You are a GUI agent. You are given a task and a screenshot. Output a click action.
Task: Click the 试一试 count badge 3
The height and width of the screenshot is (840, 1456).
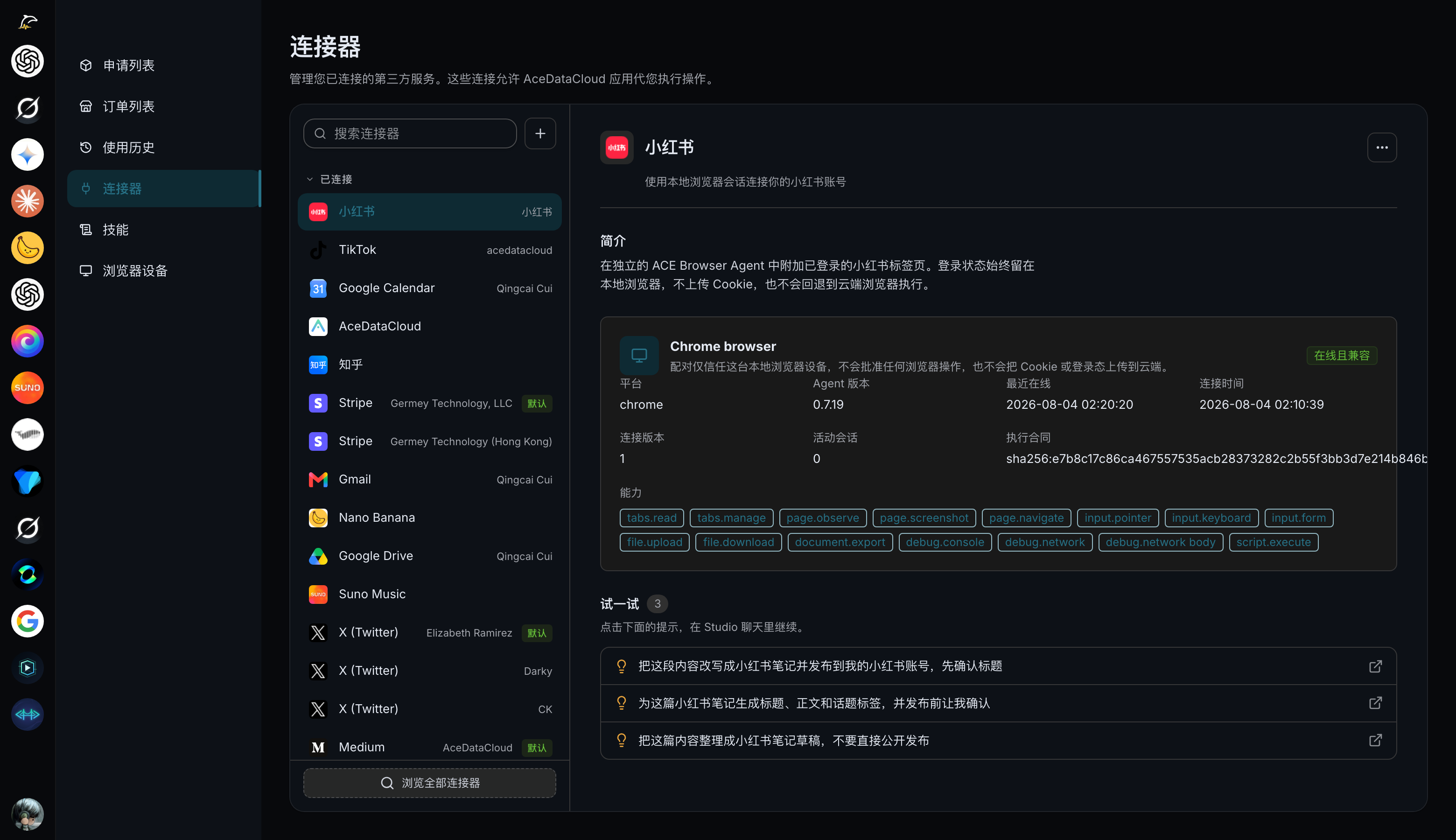657,603
